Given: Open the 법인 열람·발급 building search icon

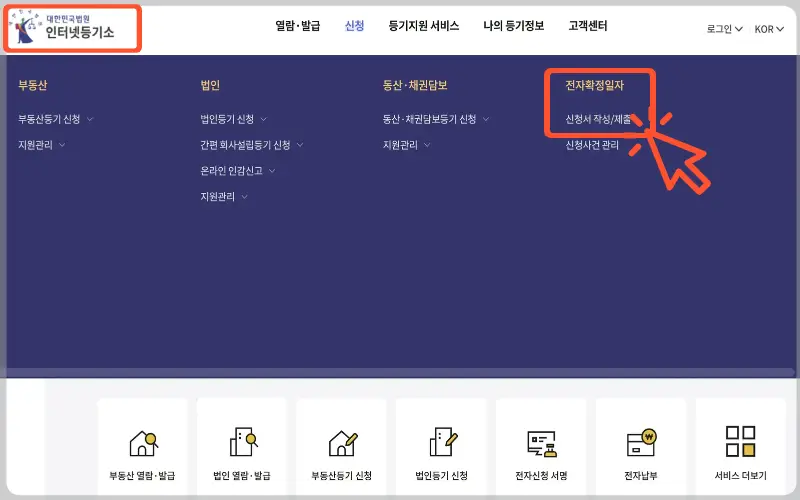Looking at the screenshot, I should (x=243, y=442).
